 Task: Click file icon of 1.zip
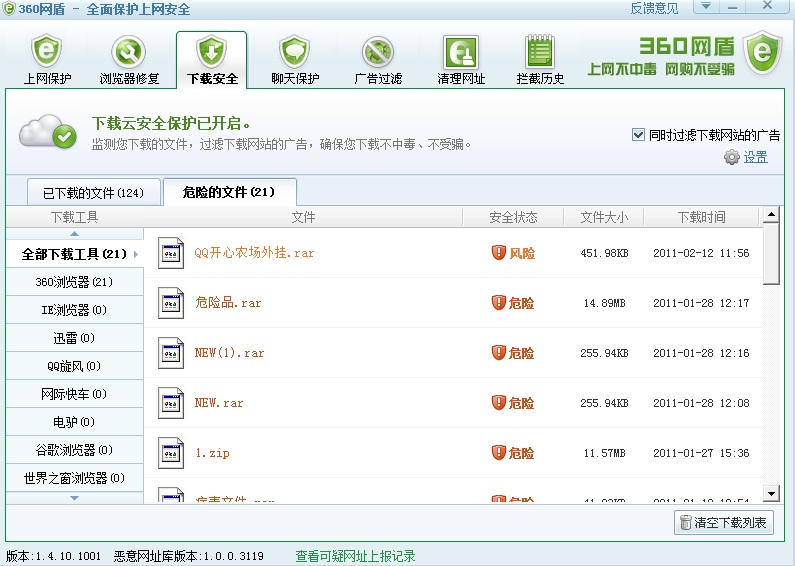[x=171, y=453]
